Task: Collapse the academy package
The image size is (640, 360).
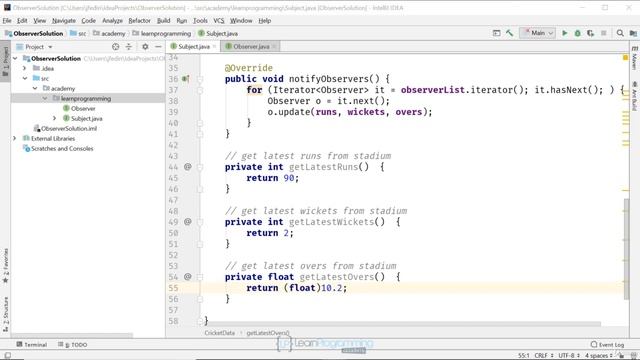Action: point(35,88)
